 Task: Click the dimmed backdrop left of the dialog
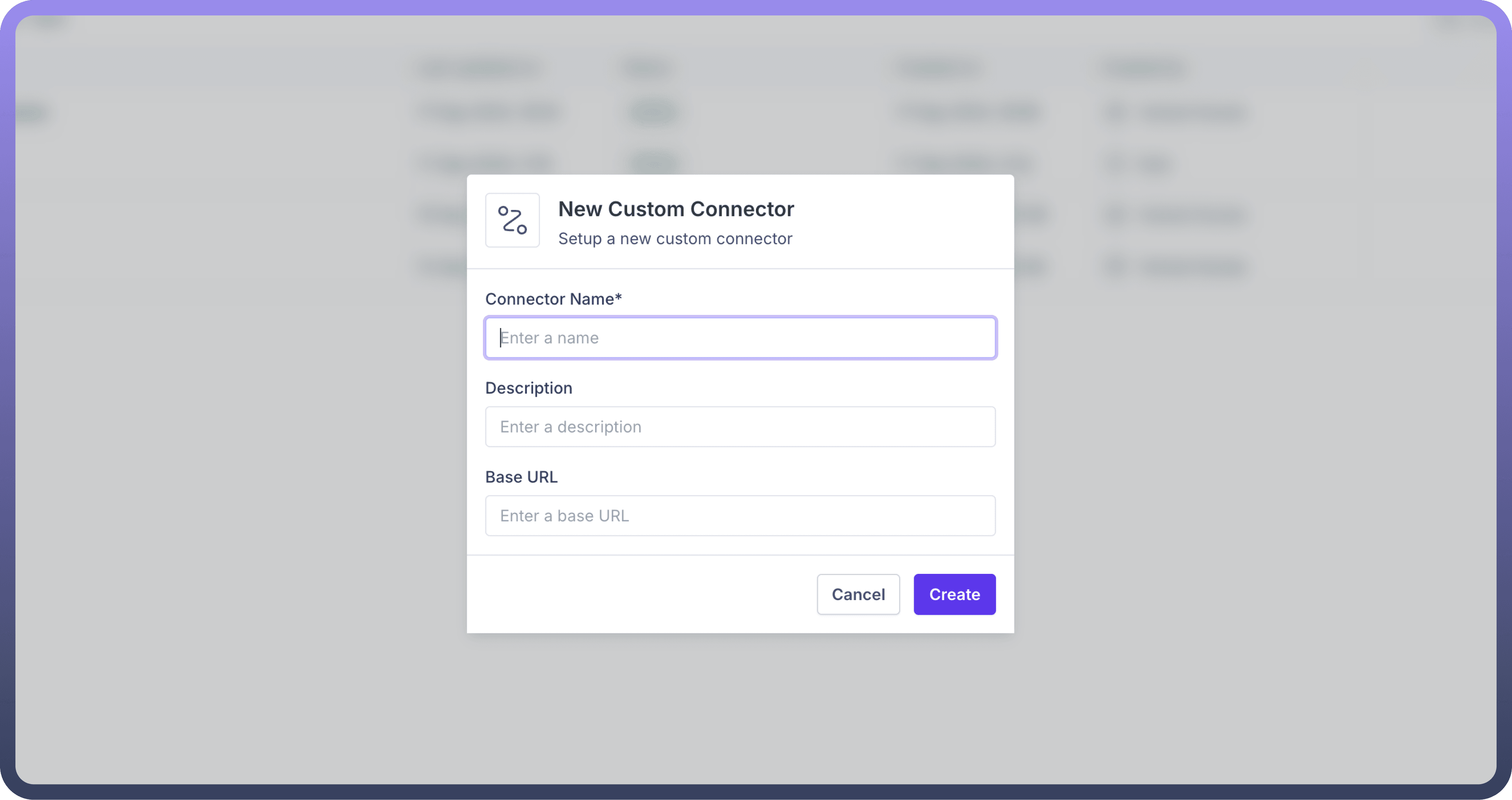(235, 411)
